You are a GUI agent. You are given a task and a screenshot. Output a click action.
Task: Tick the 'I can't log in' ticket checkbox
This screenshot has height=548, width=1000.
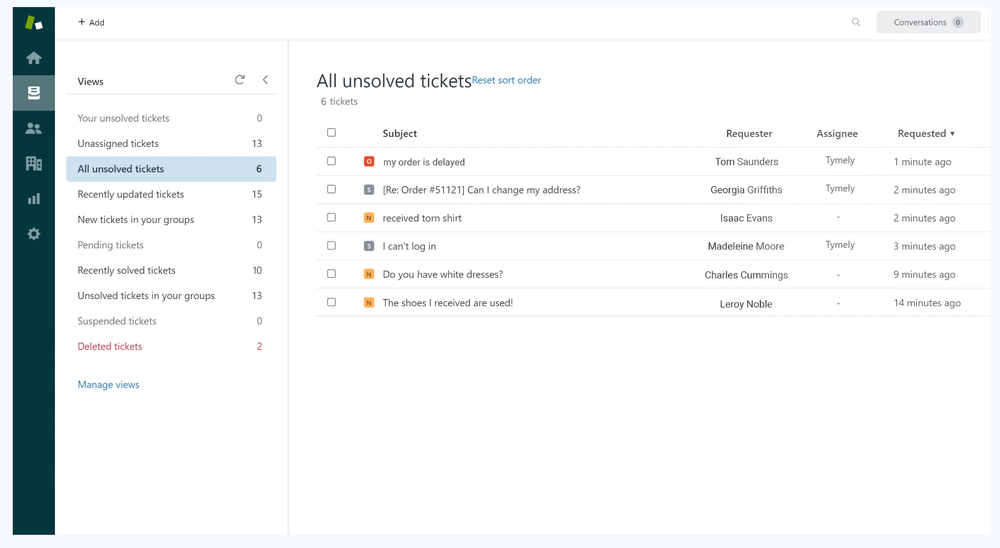pyautogui.click(x=332, y=245)
